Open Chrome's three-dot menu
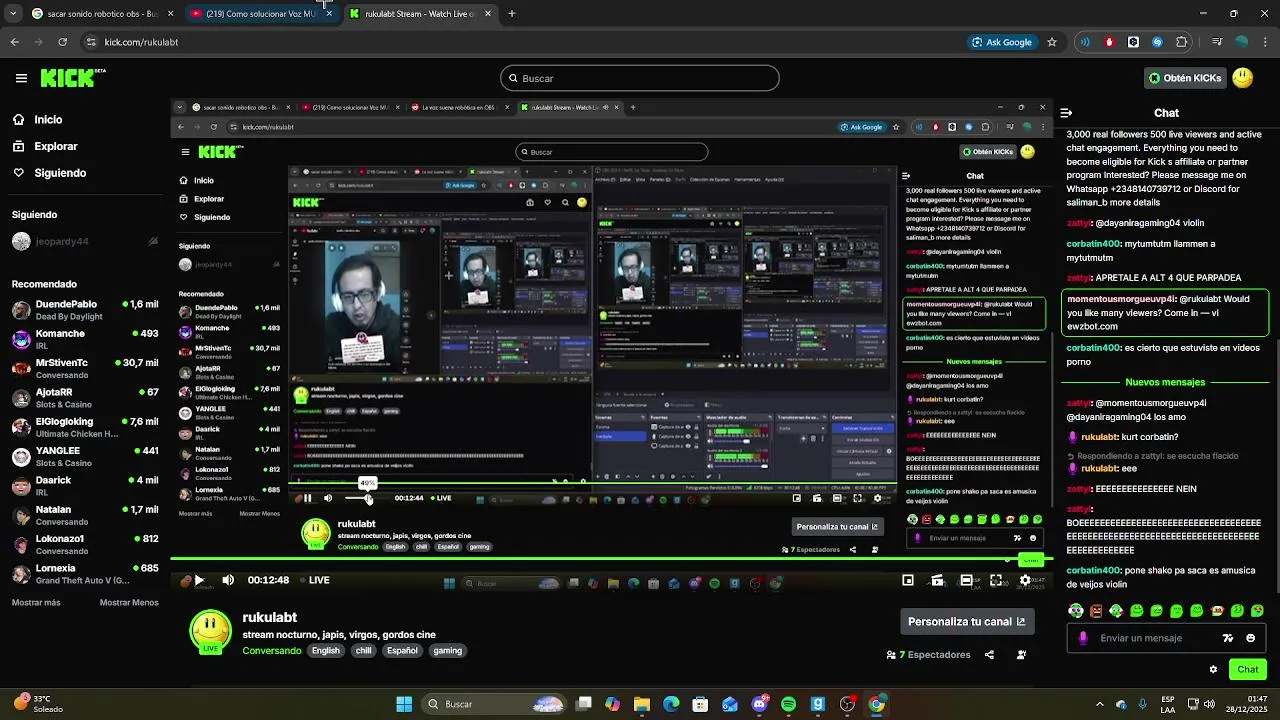Image resolution: width=1280 pixels, height=720 pixels. tap(1266, 42)
